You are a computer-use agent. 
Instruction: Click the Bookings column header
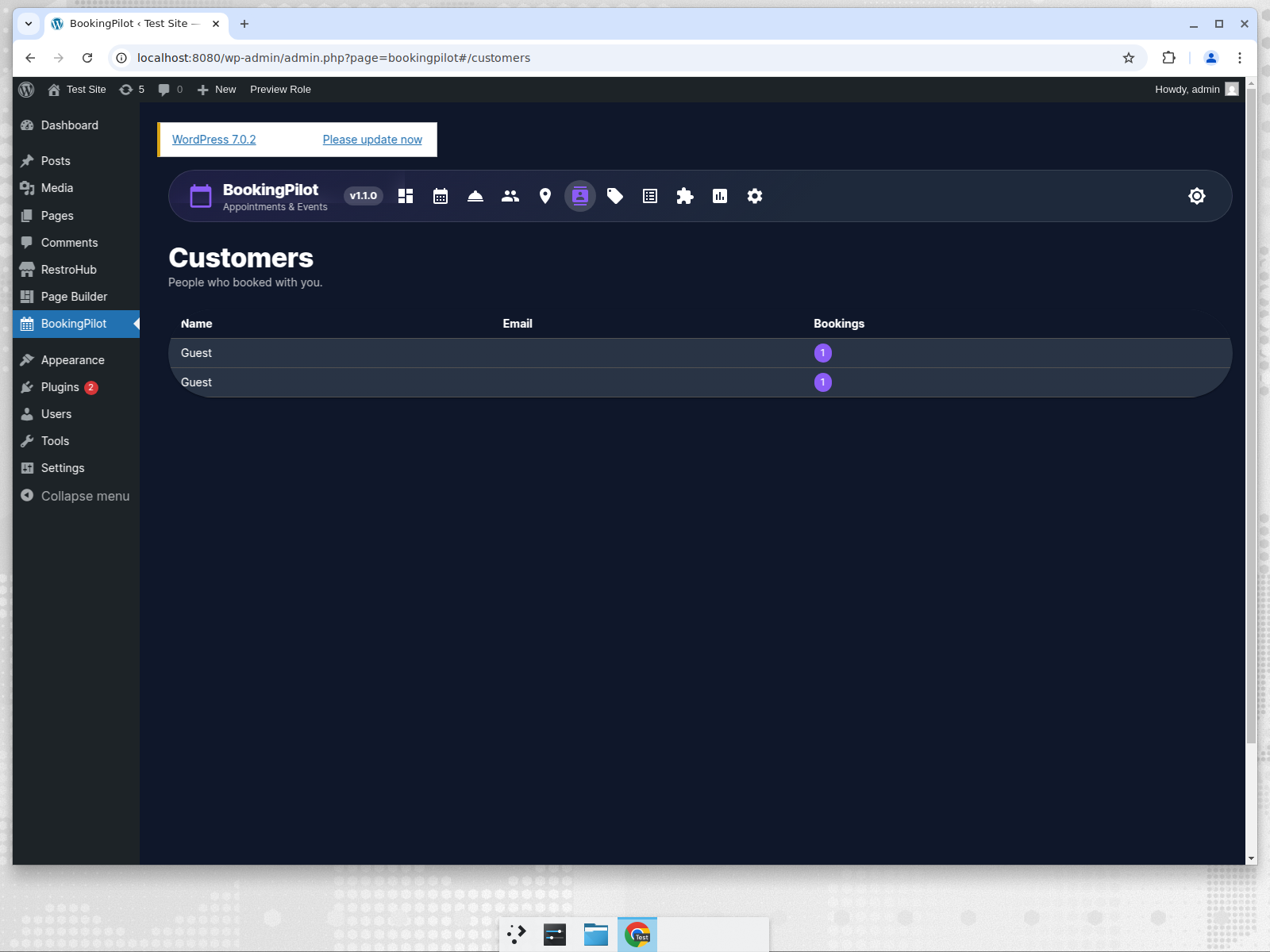(x=839, y=324)
